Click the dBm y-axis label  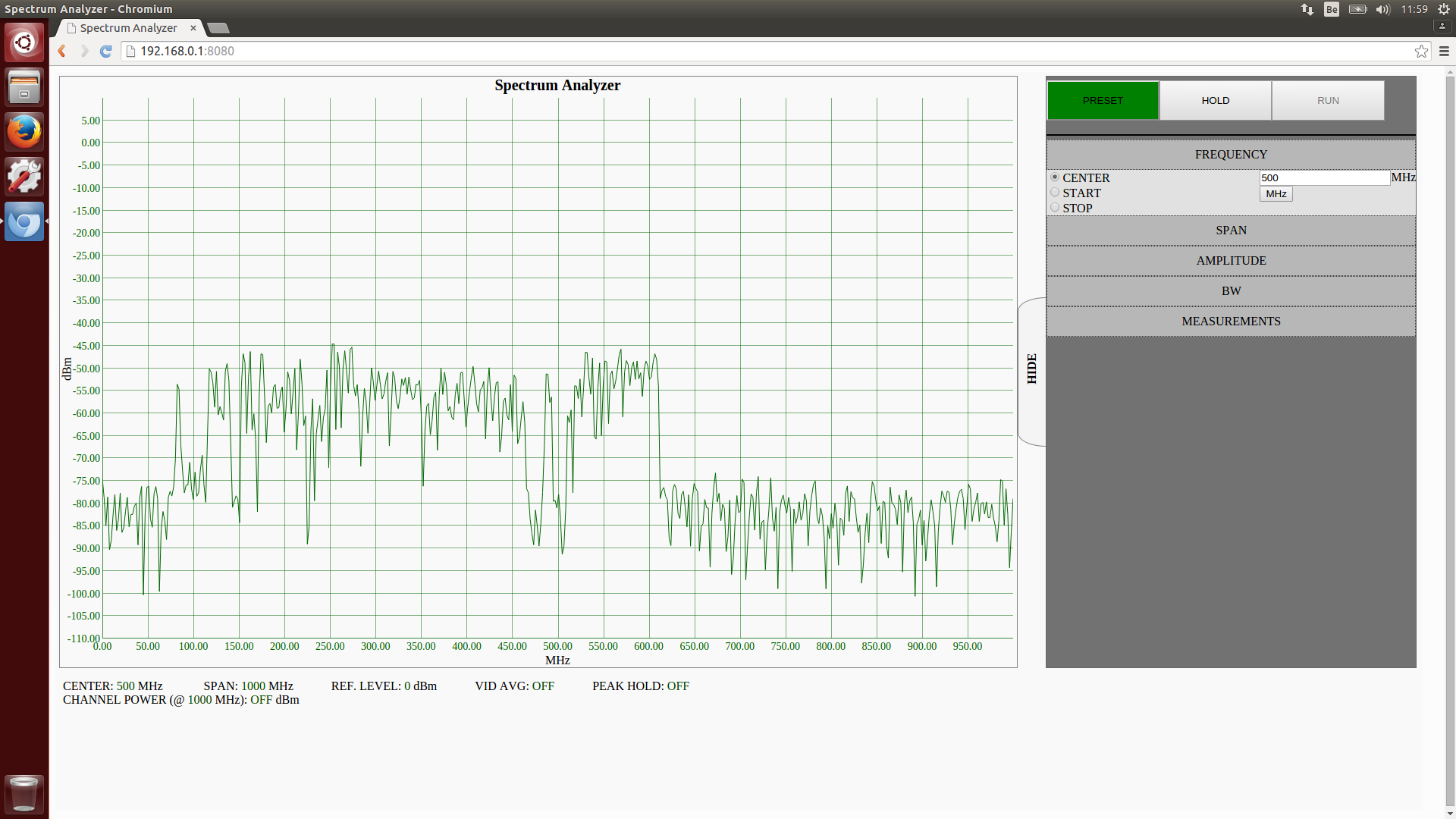(x=67, y=369)
